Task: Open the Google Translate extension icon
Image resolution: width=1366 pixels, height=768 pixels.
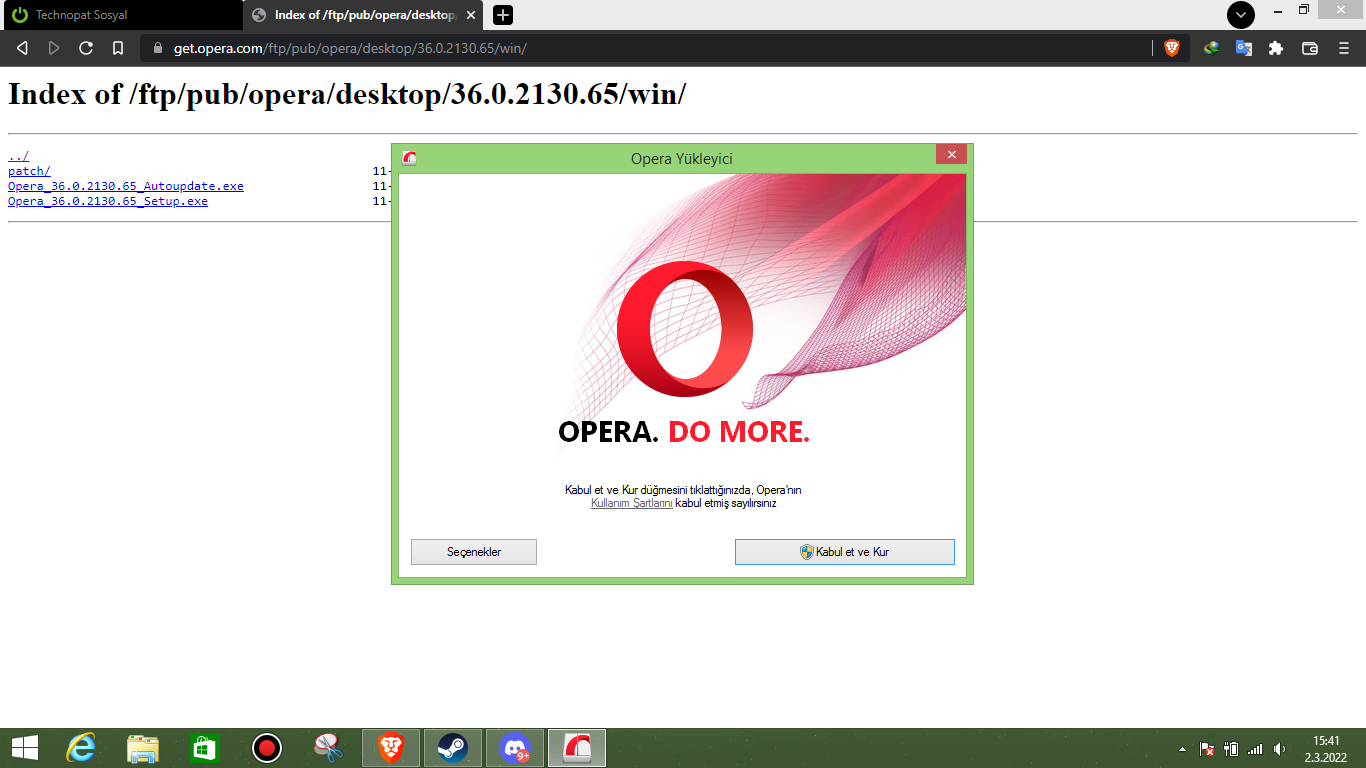Action: coord(1243,48)
